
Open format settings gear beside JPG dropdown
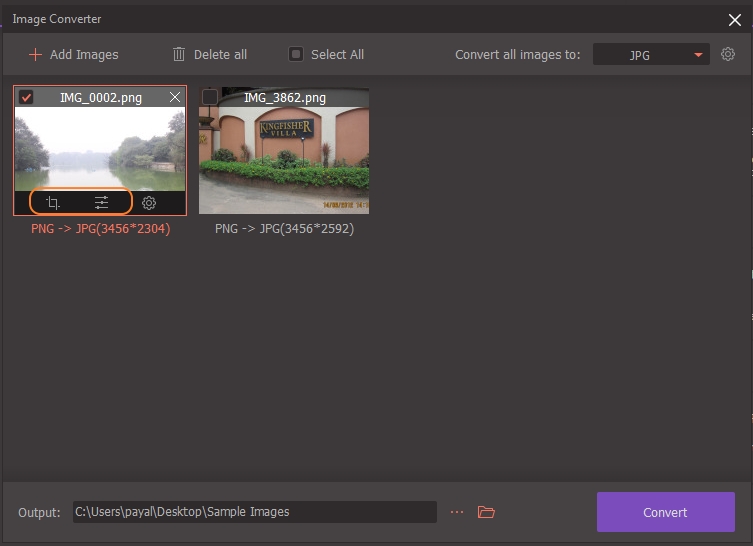[728, 54]
